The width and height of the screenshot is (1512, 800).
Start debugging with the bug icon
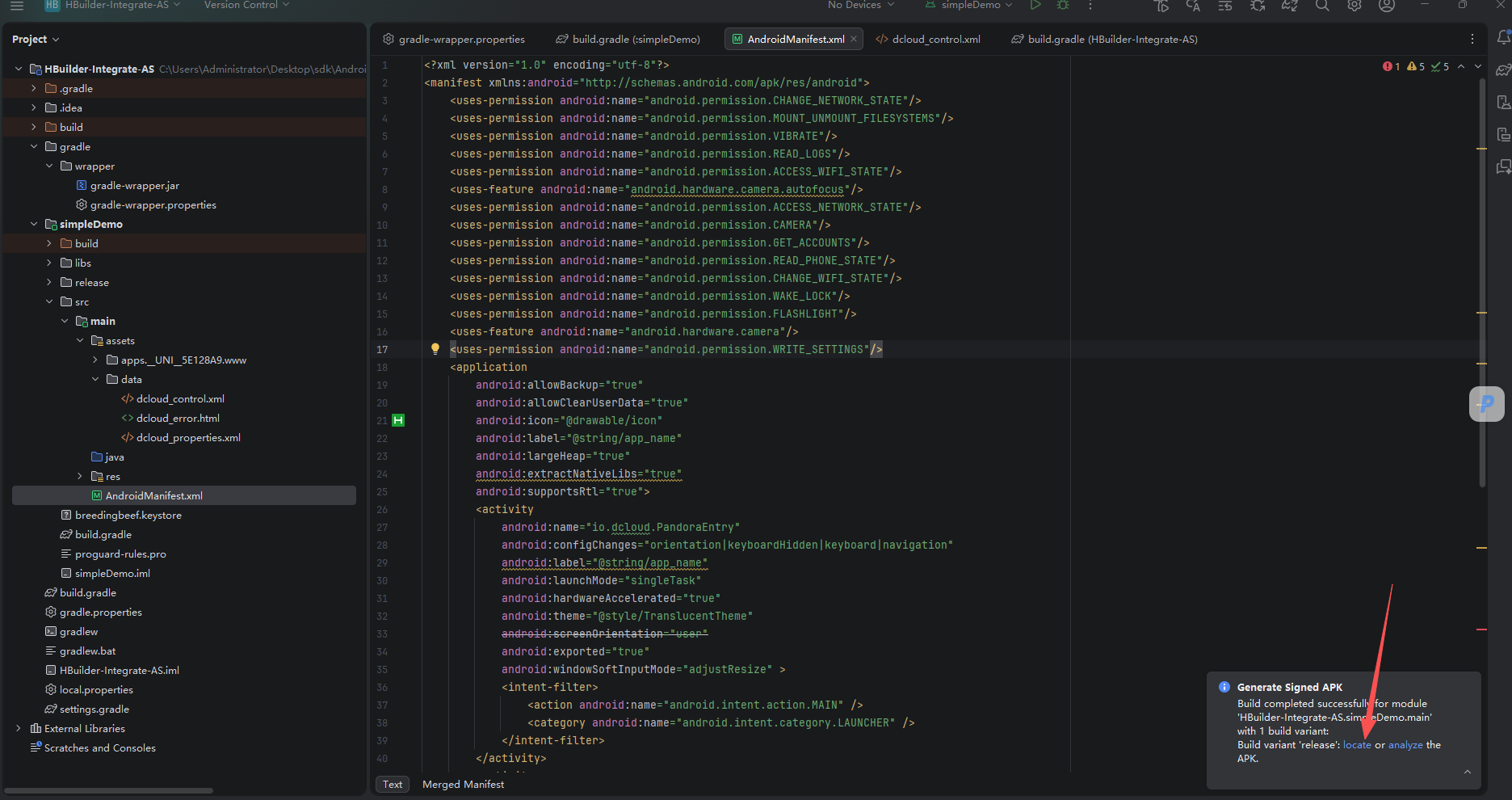[1063, 5]
